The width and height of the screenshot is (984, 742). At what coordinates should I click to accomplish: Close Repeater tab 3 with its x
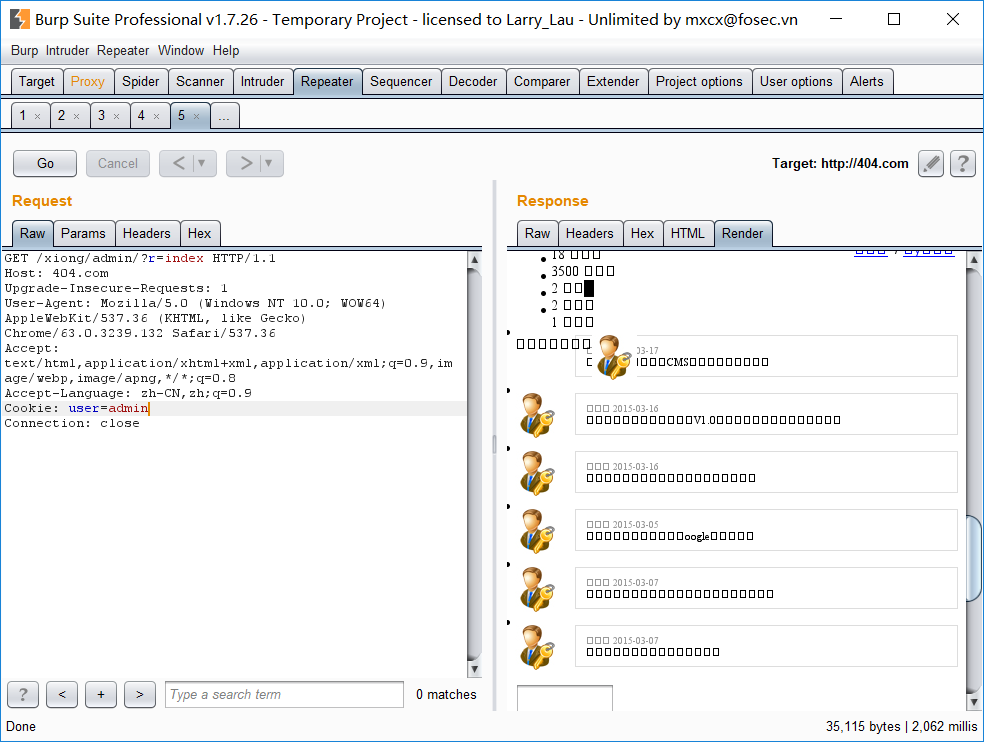click(x=117, y=116)
